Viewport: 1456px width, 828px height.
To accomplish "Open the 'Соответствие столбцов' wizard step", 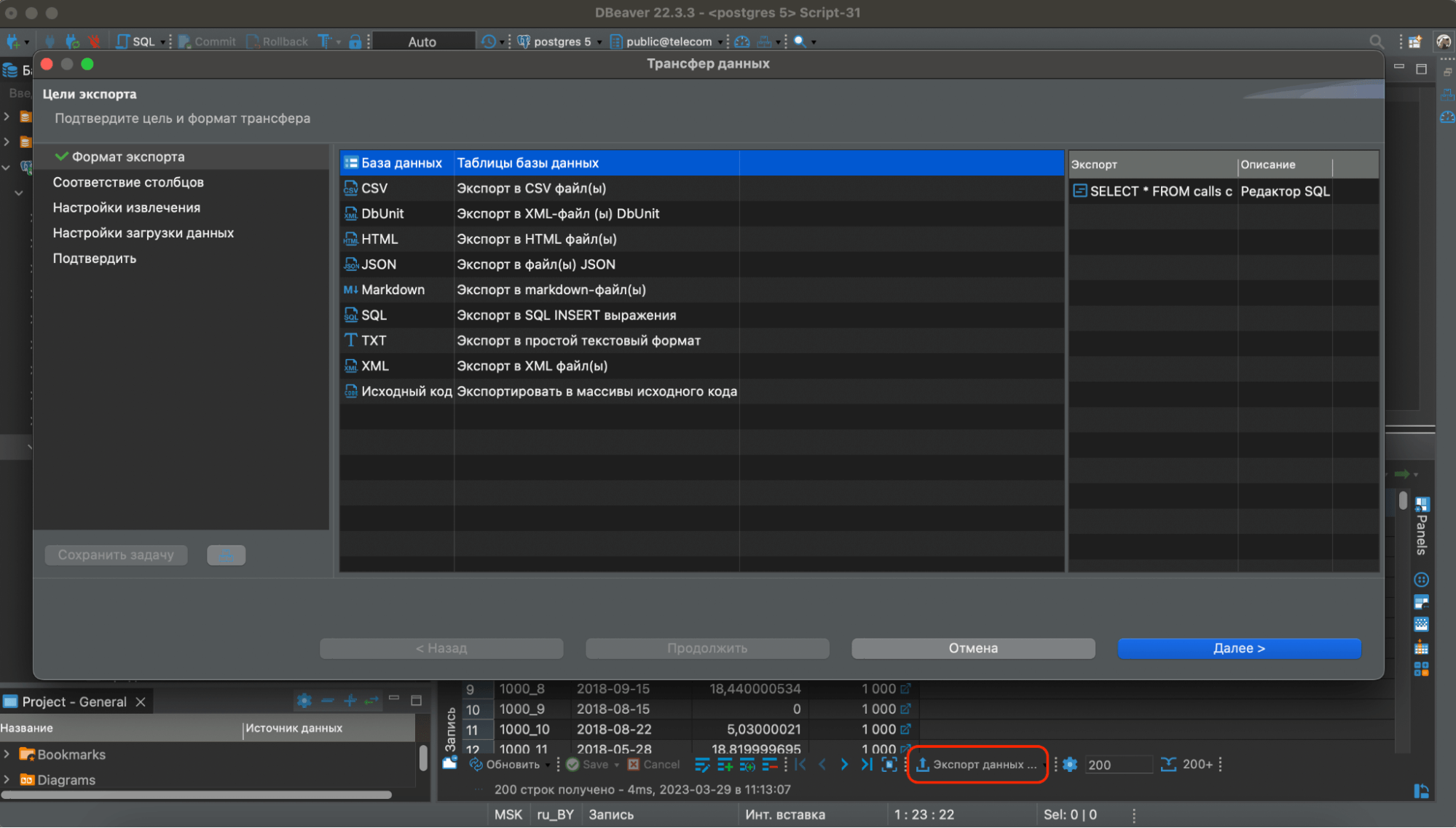I will 128,182.
